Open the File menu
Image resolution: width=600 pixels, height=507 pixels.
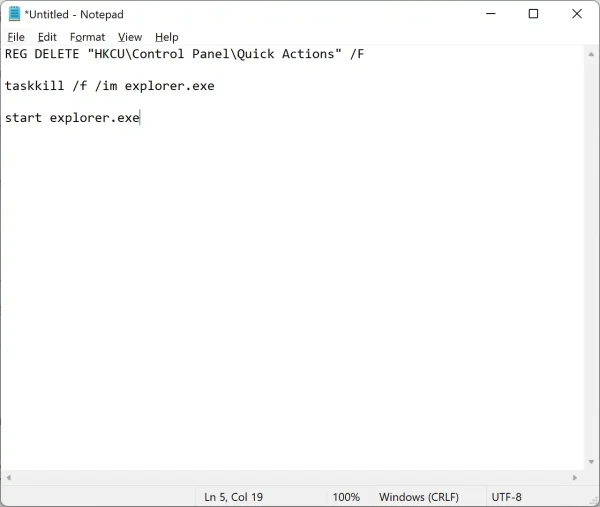[x=16, y=37]
